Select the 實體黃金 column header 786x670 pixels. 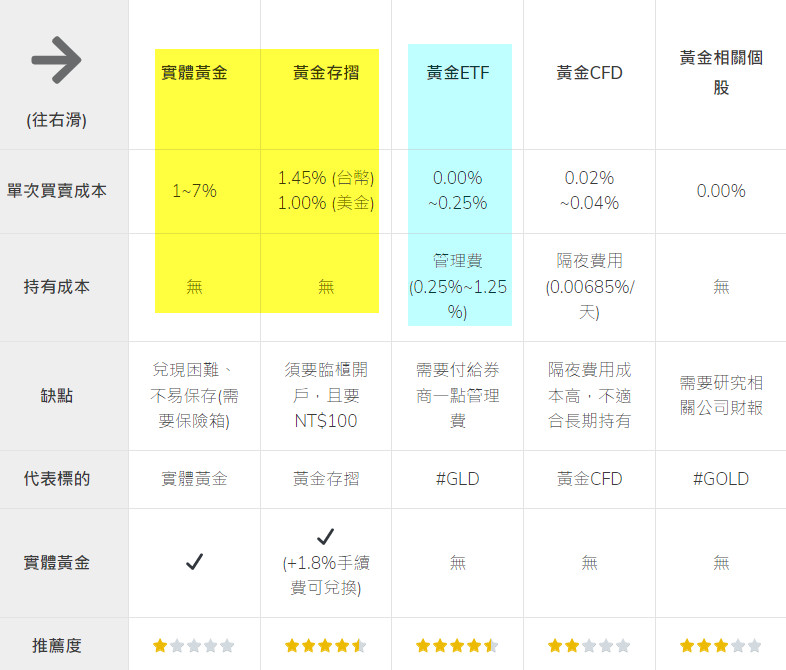[x=194, y=72]
